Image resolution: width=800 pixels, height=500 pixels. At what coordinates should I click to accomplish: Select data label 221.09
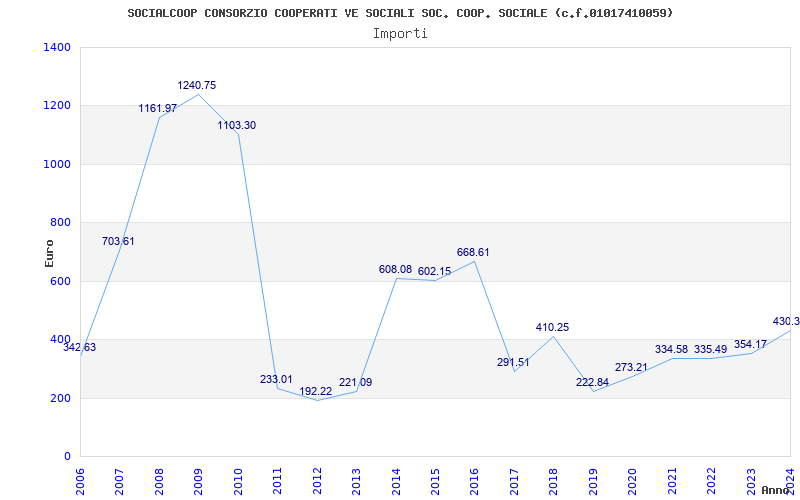click(355, 382)
